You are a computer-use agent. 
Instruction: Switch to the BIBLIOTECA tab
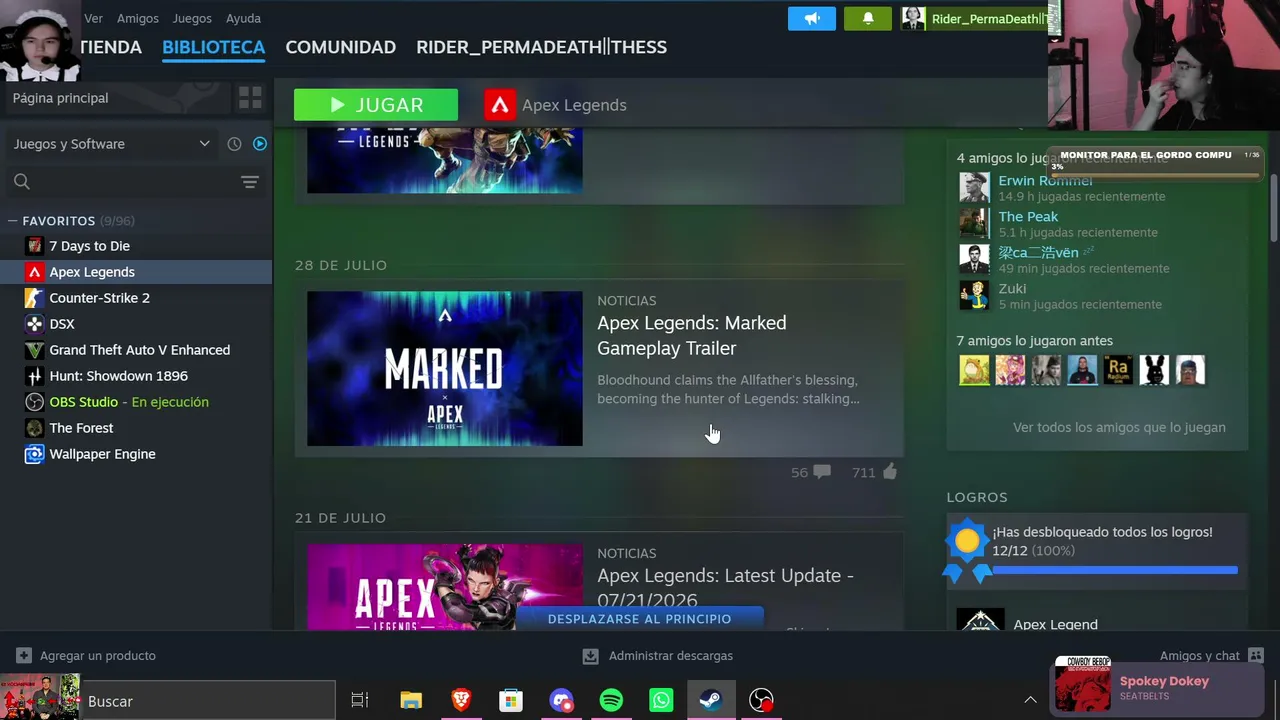click(x=214, y=47)
